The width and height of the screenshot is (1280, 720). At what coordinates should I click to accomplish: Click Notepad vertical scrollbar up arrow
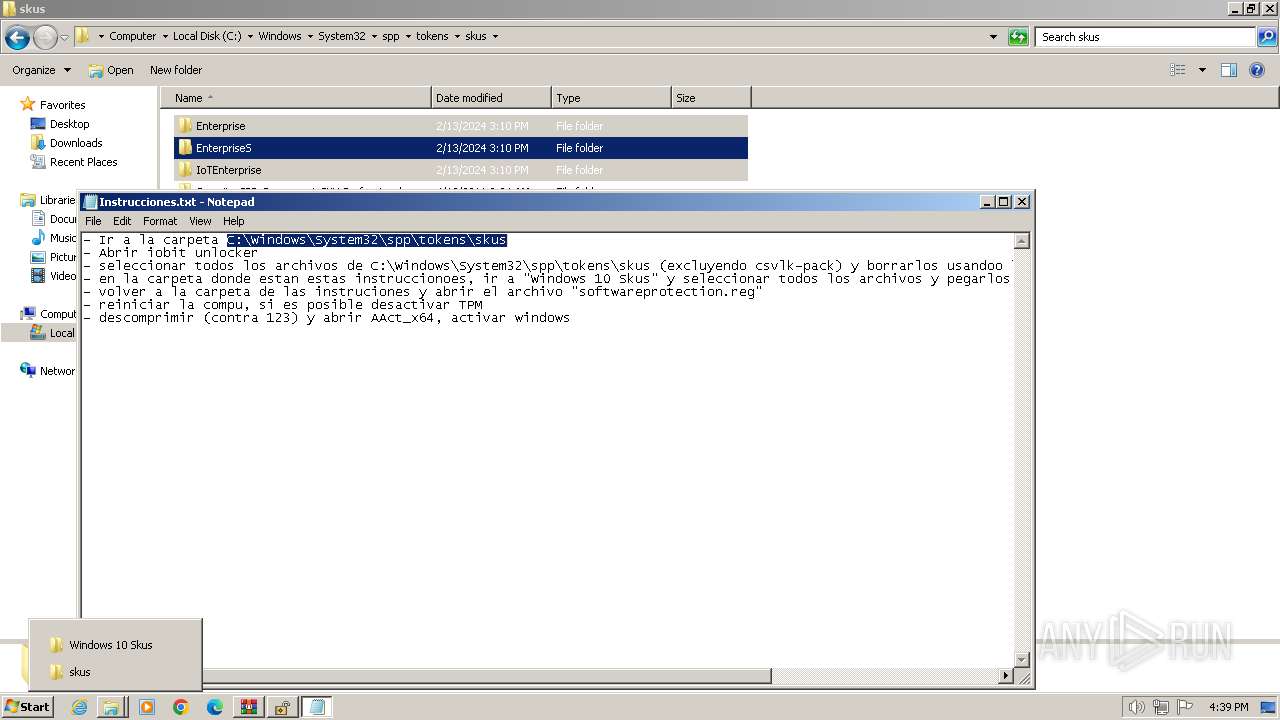(x=1022, y=241)
